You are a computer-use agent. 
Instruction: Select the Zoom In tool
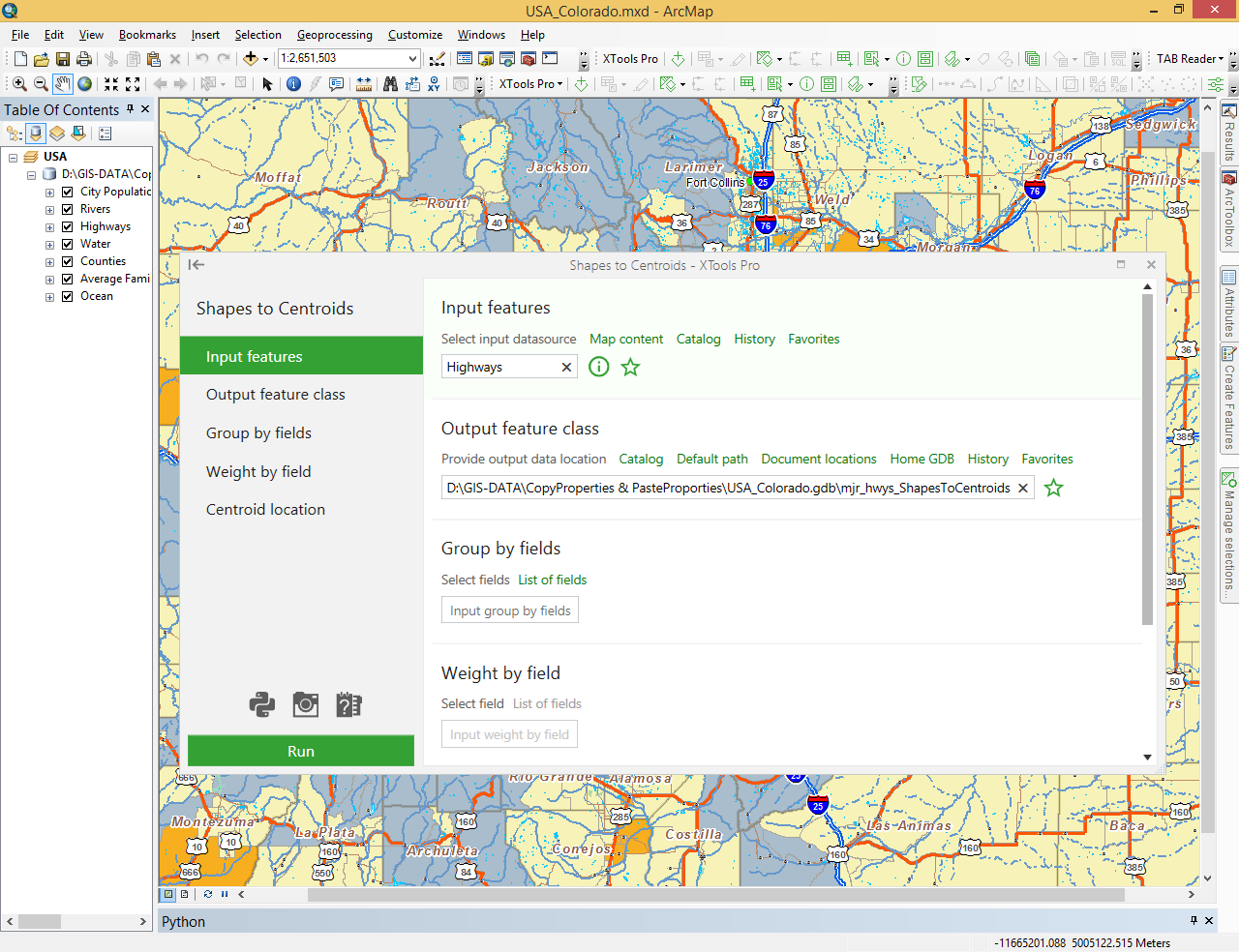coord(19,84)
